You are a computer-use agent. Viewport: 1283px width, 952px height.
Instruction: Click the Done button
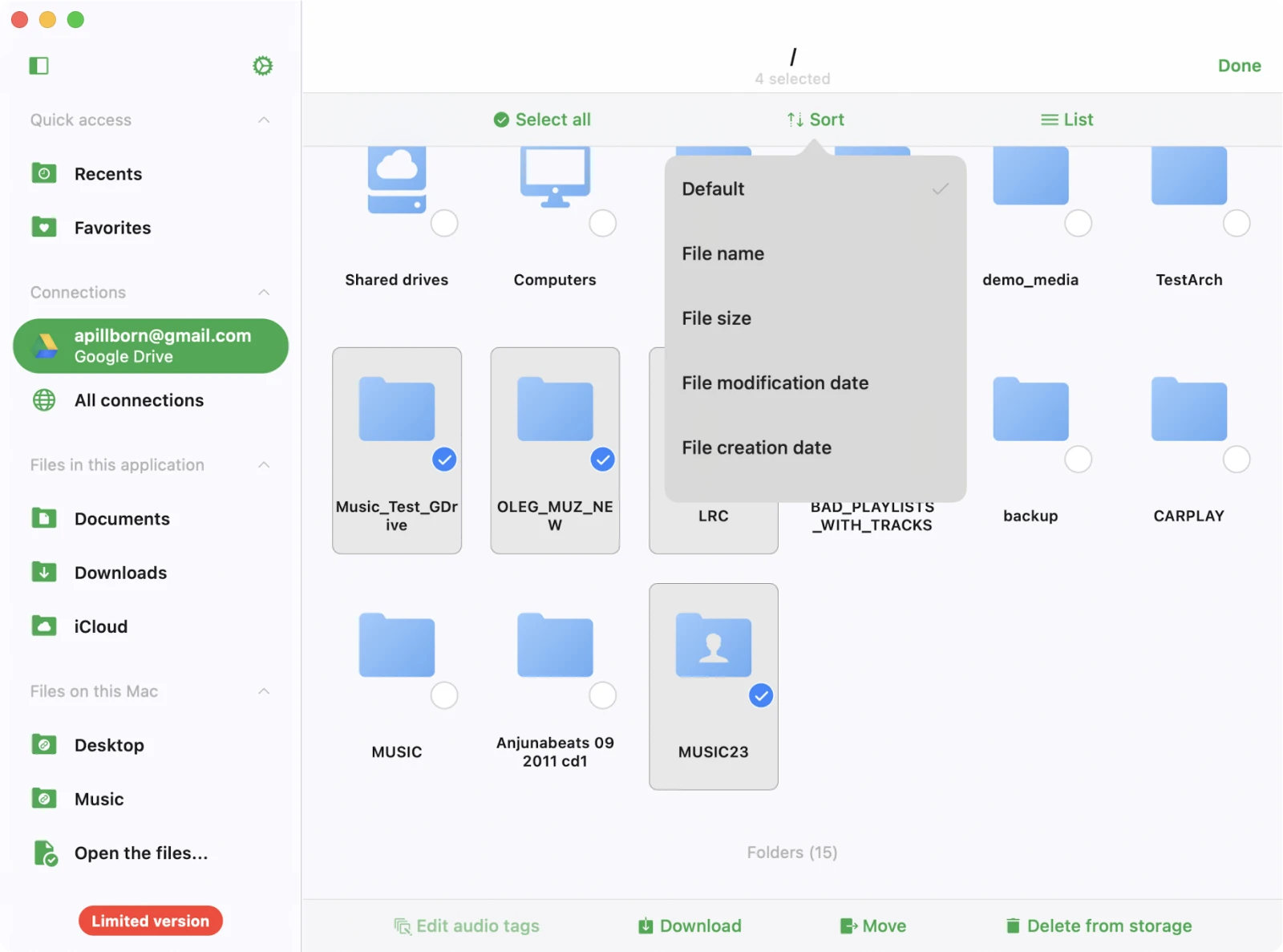pyautogui.click(x=1238, y=66)
